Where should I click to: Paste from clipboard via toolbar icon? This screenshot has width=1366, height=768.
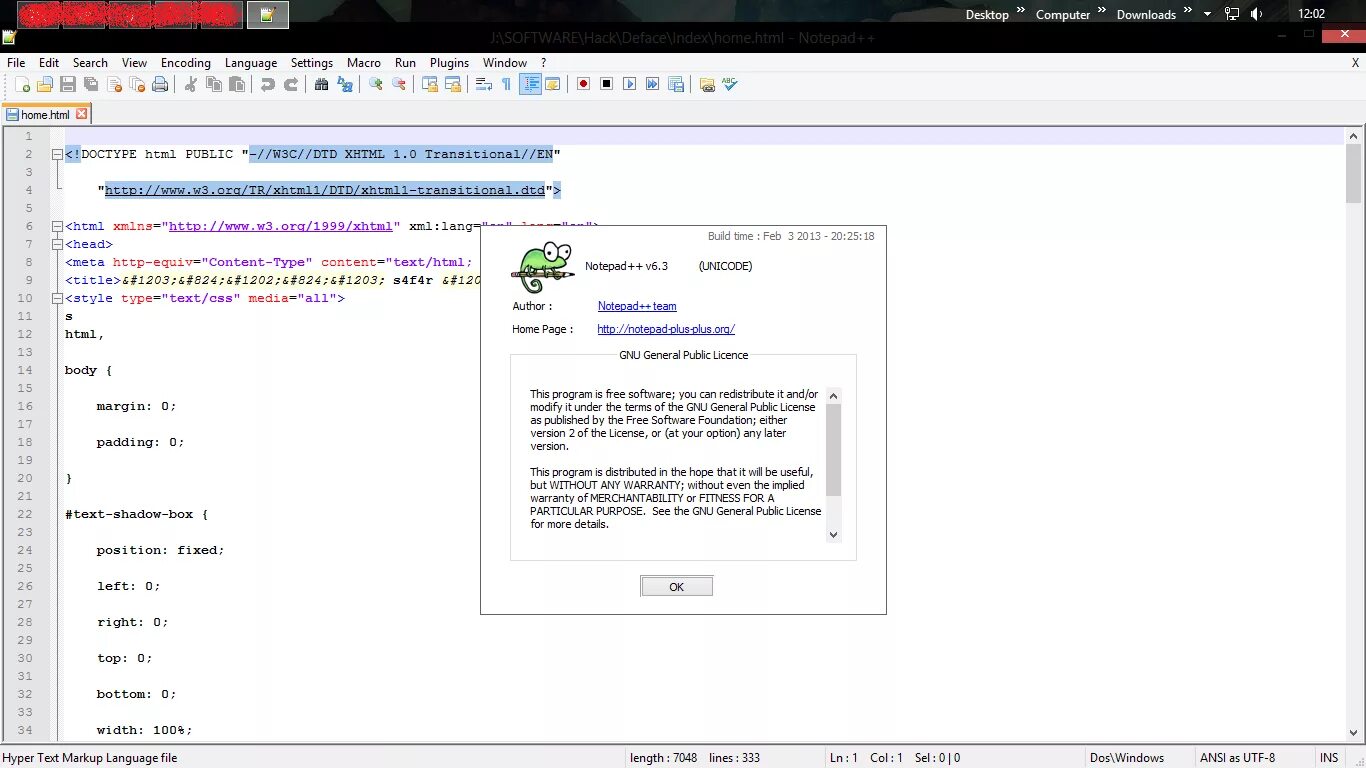point(237,84)
